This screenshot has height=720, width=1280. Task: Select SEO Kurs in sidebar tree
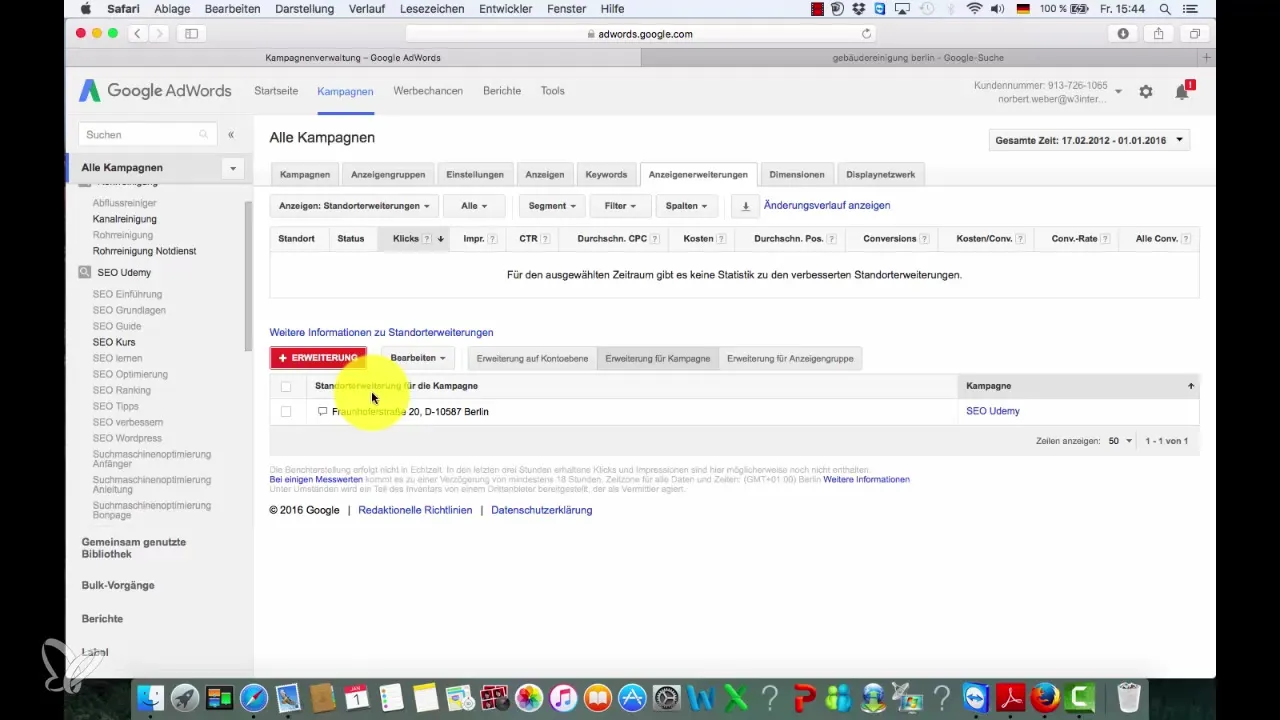tap(114, 342)
